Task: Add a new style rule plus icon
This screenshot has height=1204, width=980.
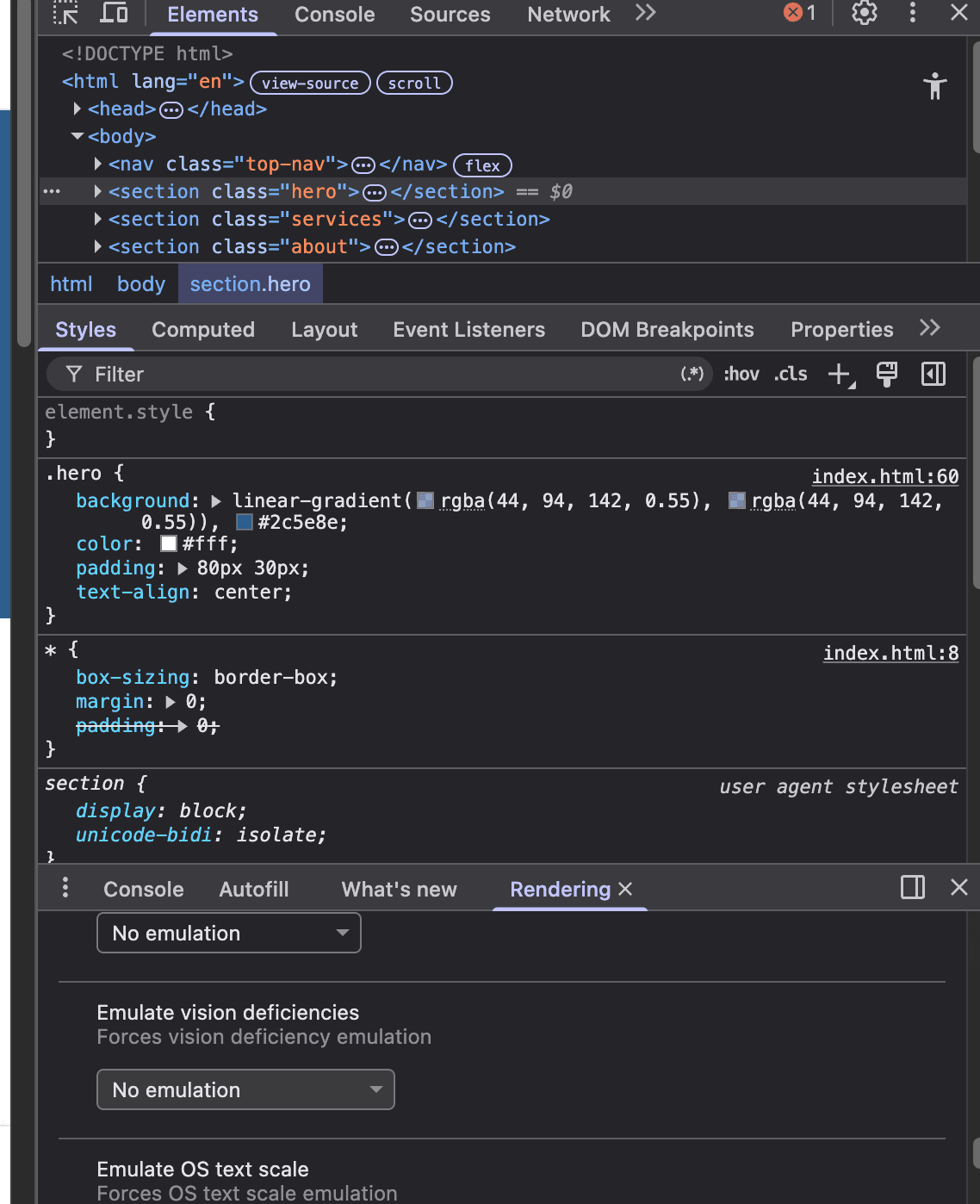Action: tap(840, 375)
